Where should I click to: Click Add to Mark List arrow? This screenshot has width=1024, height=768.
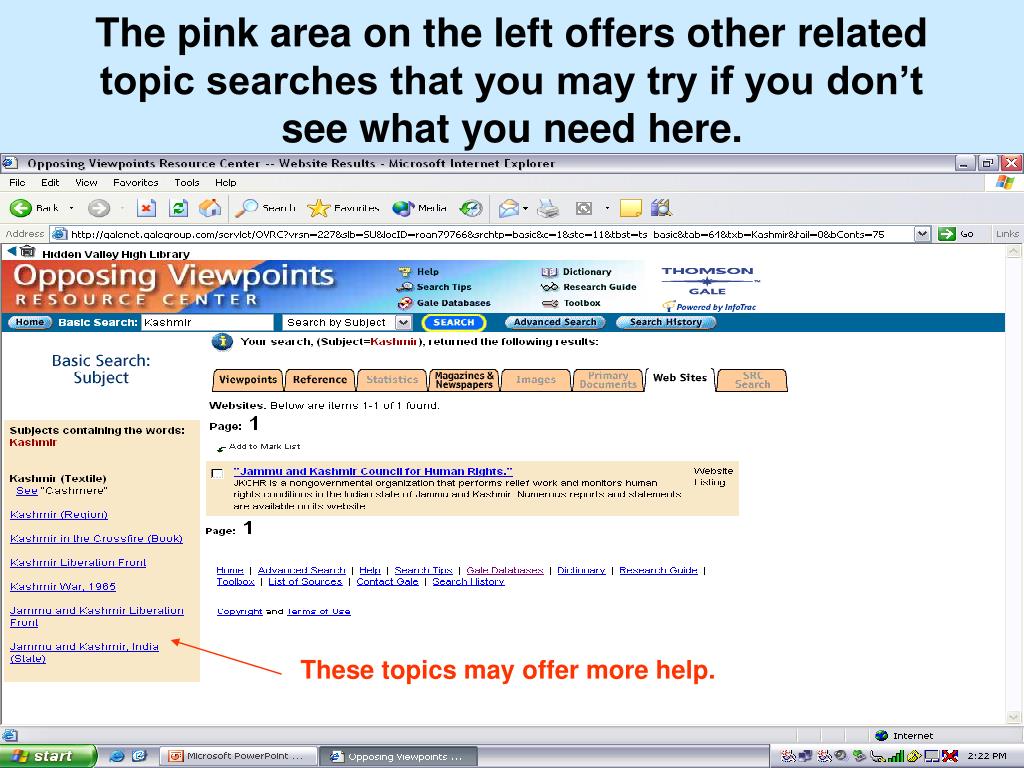(222, 448)
